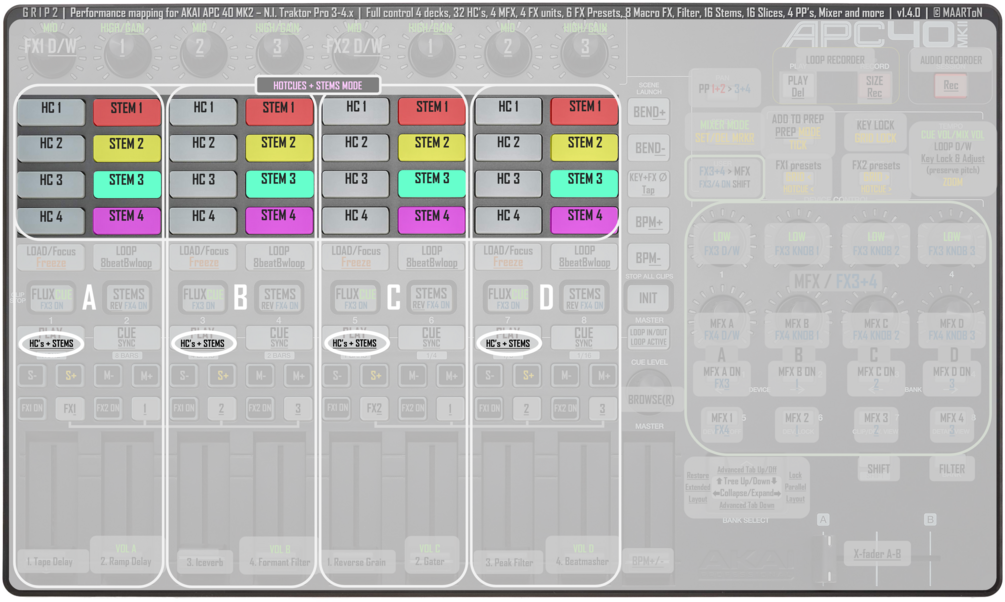
Task: Tap the yellow STEM 2 pad on deck C
Action: tap(431, 146)
